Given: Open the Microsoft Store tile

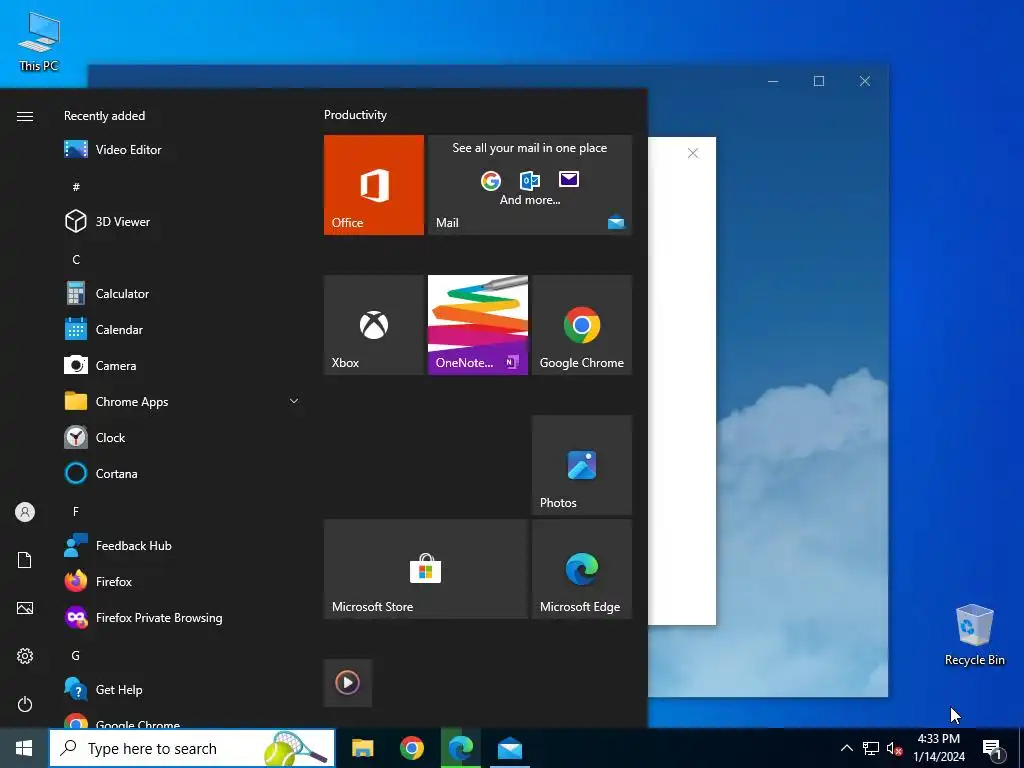Looking at the screenshot, I should 426,569.
